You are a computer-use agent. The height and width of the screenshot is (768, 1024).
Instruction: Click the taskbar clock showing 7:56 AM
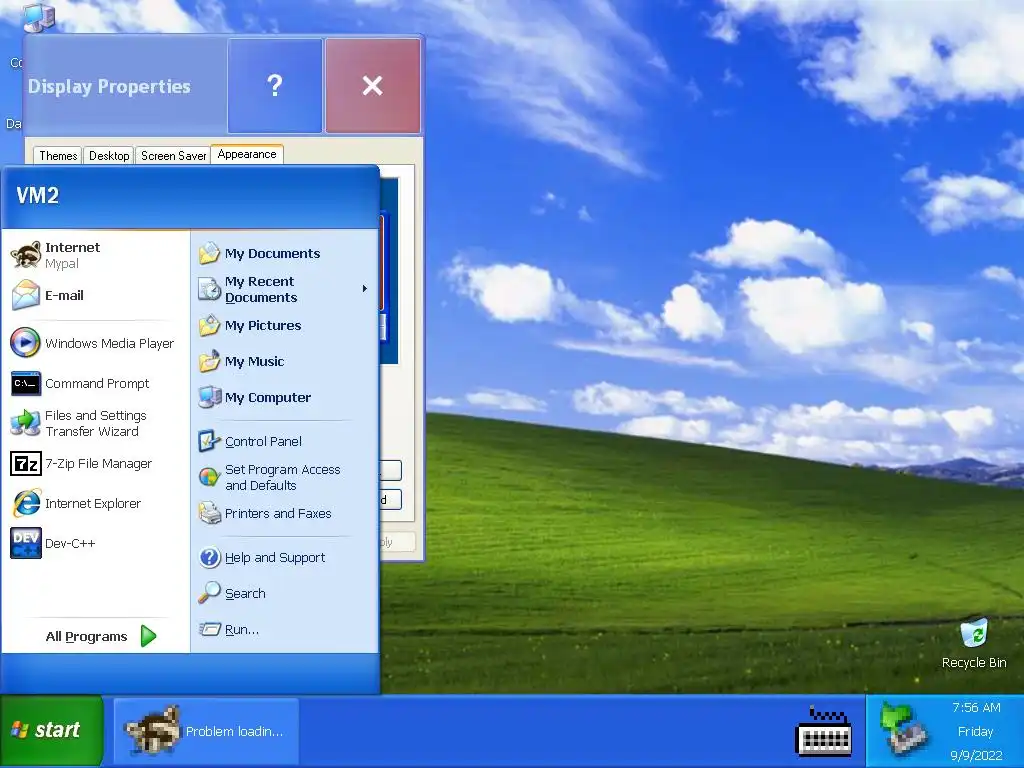976,707
